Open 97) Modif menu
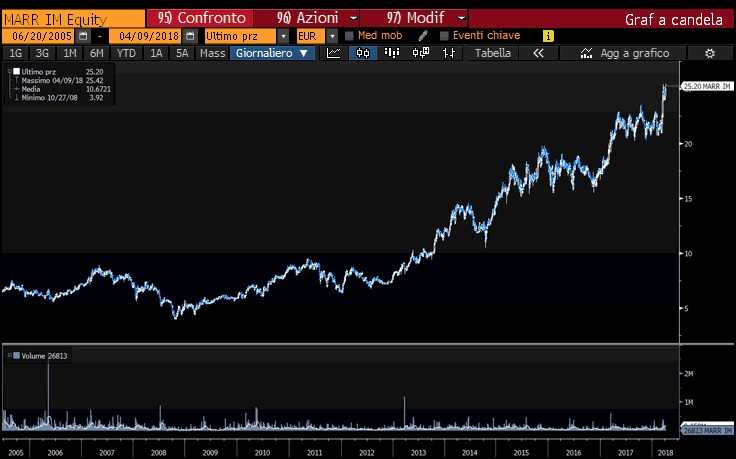Image resolution: width=736 pixels, height=459 pixels. click(415, 18)
